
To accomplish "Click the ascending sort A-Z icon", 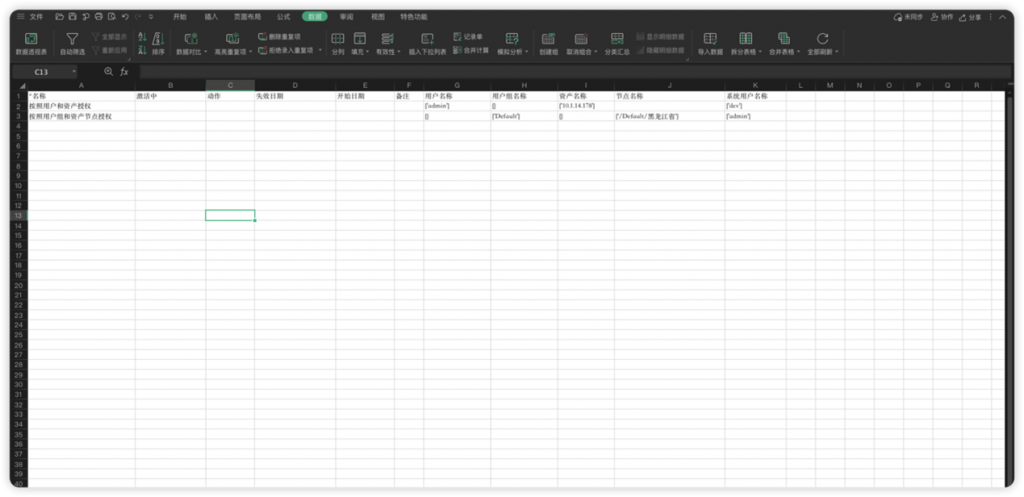I will [x=142, y=38].
